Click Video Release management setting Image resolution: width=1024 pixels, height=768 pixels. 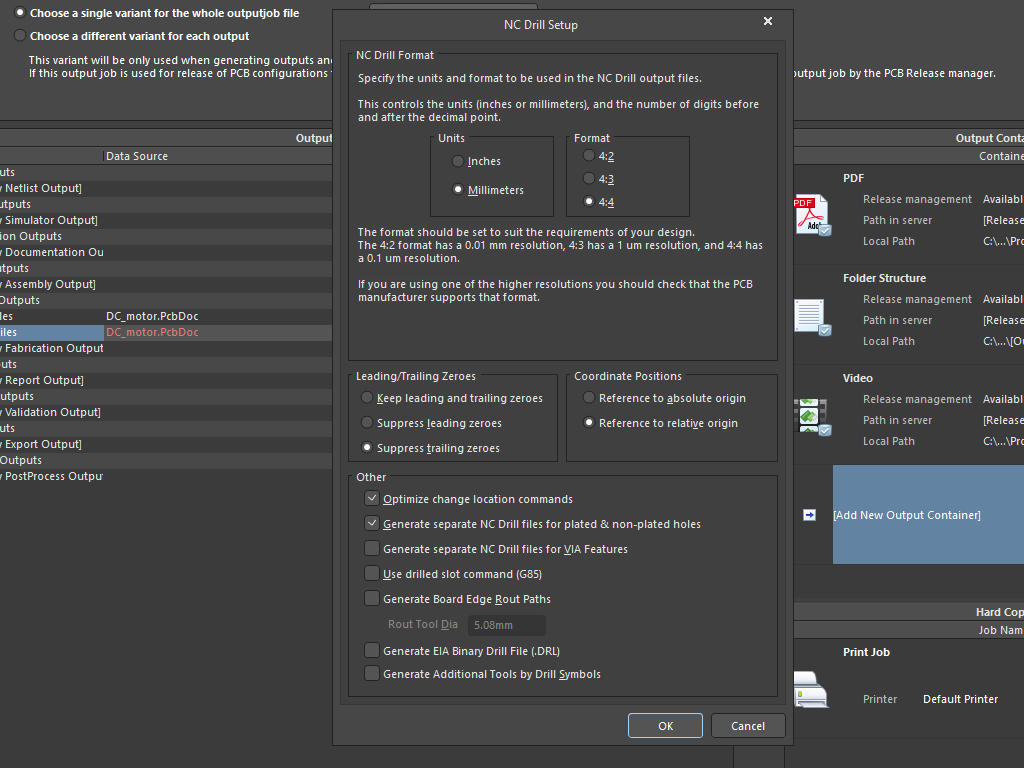[917, 399]
